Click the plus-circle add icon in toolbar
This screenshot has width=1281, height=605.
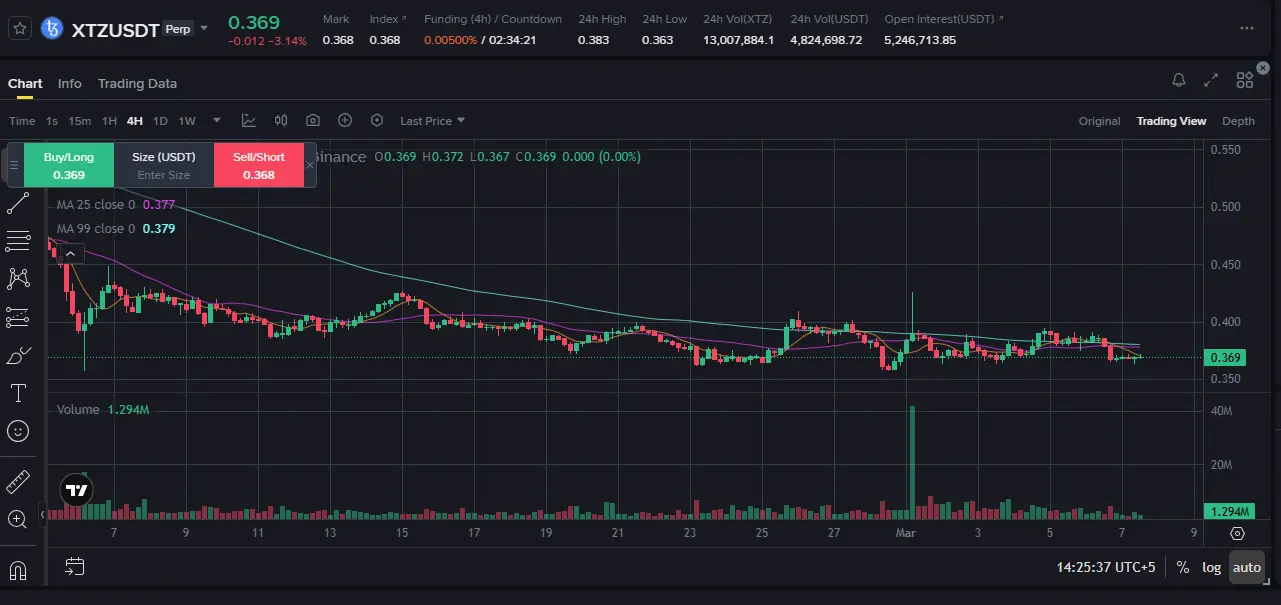click(x=345, y=120)
